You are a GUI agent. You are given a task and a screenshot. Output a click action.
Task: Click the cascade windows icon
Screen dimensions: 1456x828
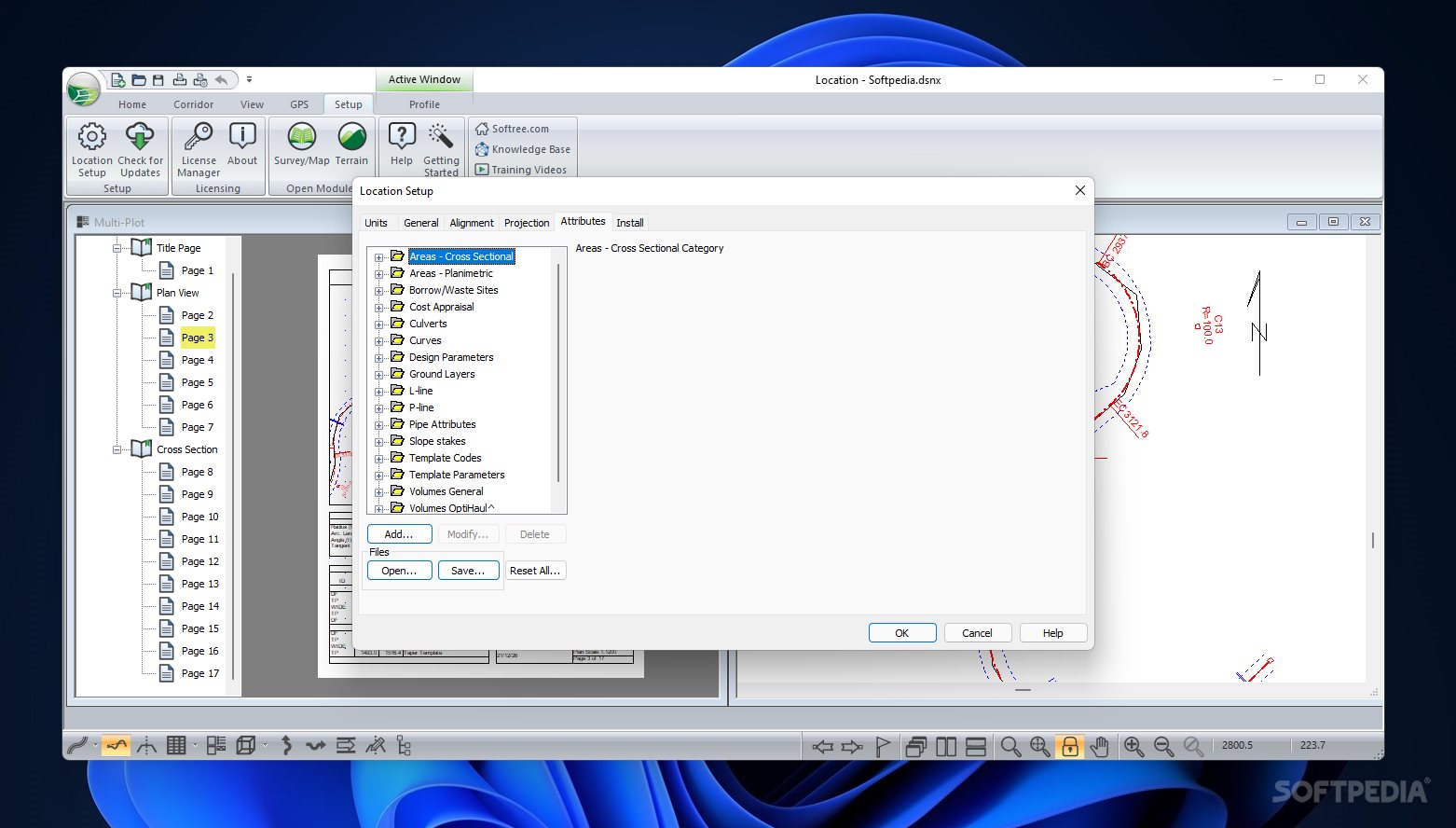pyautogui.click(x=916, y=746)
